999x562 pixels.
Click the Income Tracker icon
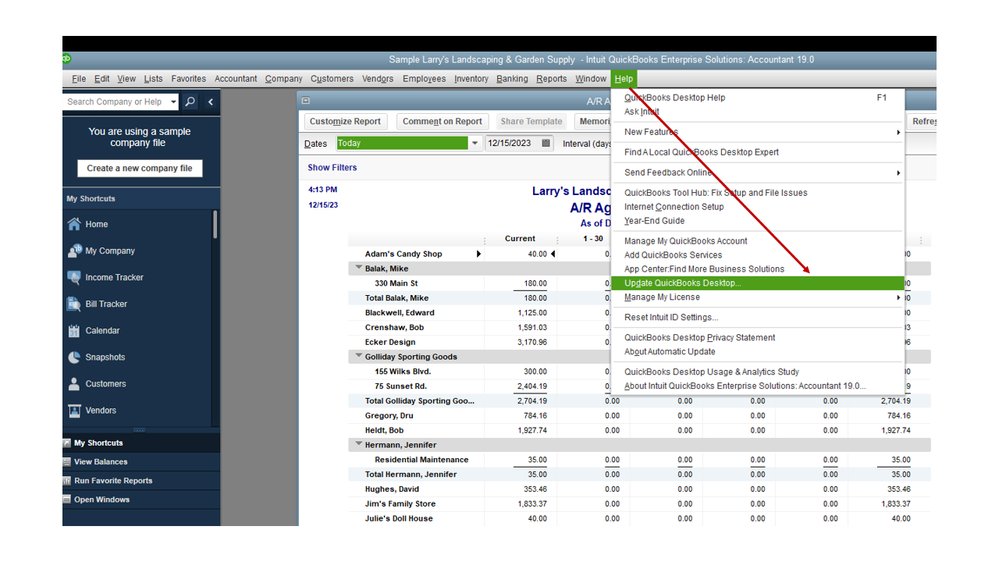point(74,278)
